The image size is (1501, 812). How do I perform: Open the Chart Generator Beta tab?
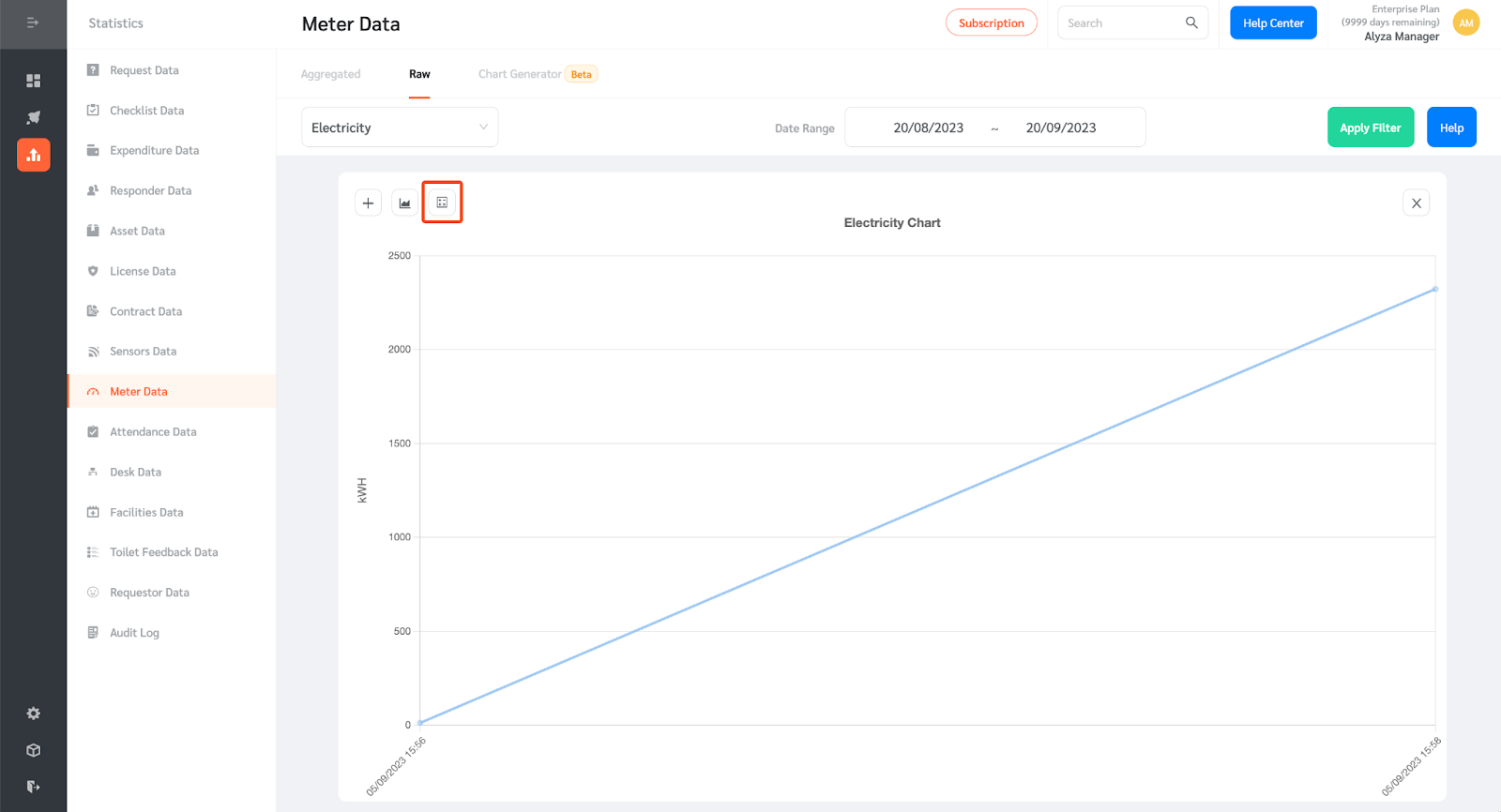click(538, 74)
